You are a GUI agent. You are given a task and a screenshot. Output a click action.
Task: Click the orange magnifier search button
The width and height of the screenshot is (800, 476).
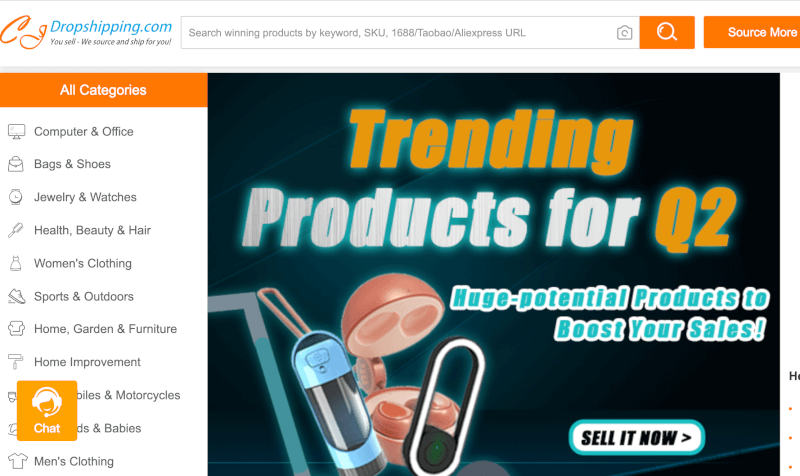pos(667,32)
